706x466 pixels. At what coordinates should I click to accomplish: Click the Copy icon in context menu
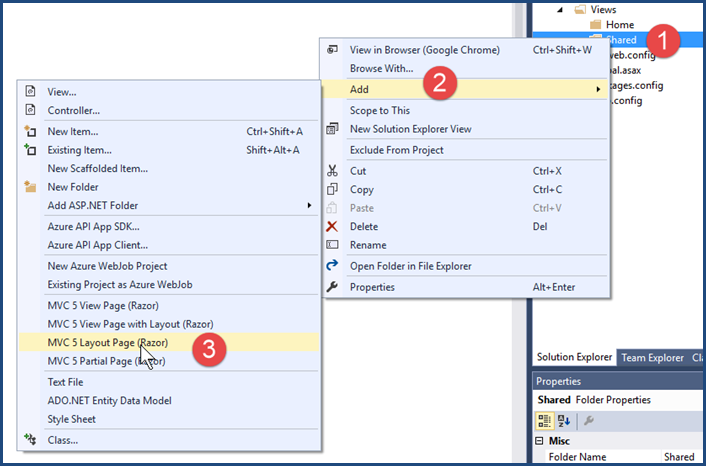(332, 190)
